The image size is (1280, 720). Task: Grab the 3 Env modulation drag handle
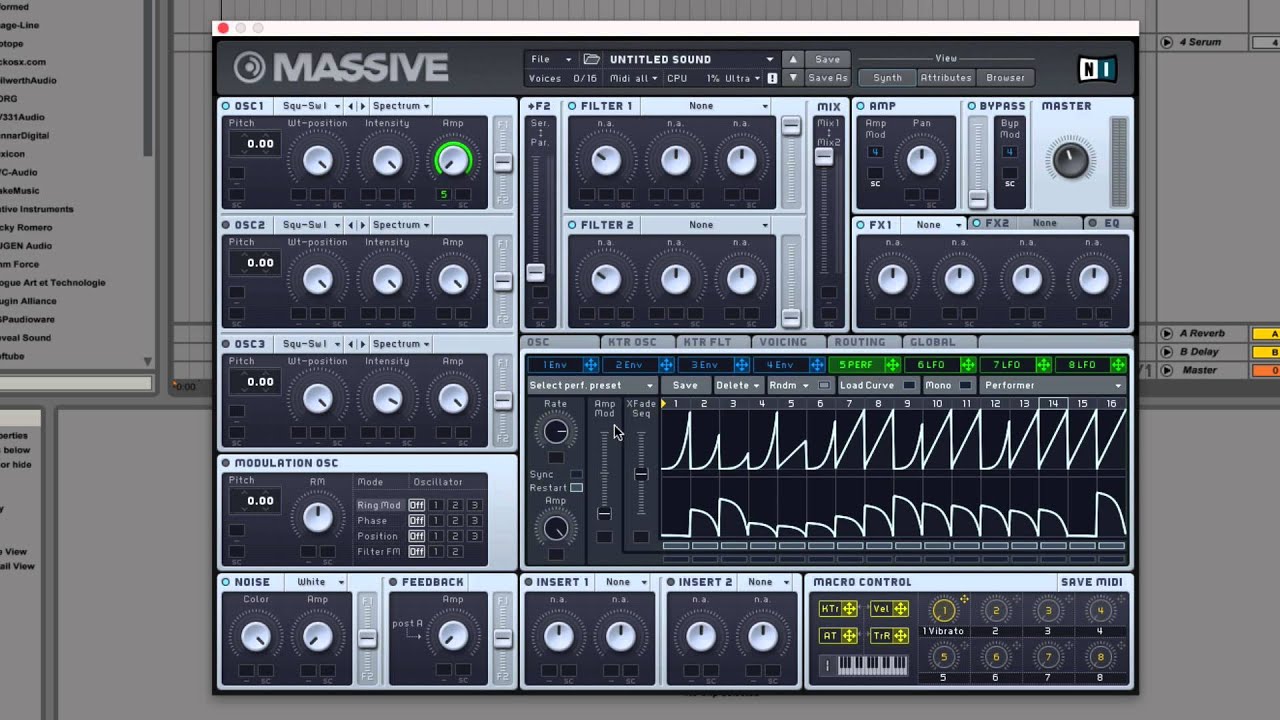(x=741, y=365)
